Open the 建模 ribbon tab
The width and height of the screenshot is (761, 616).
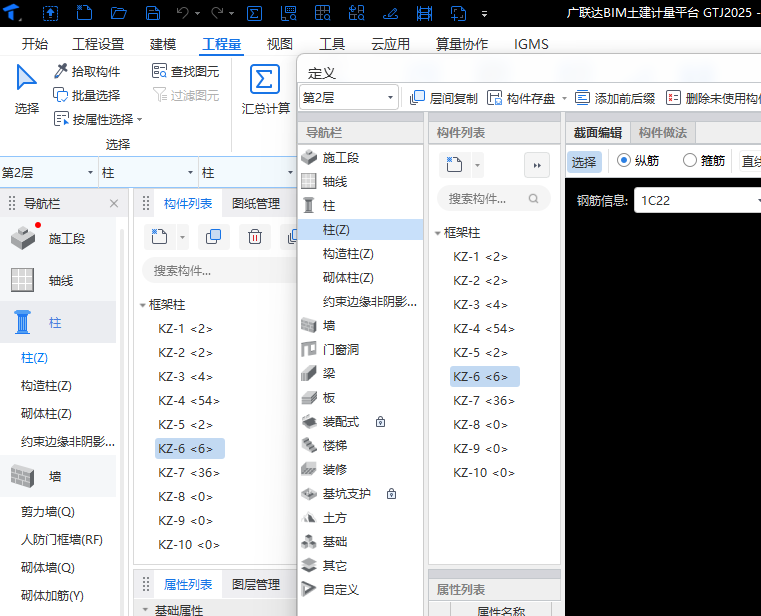click(163, 44)
